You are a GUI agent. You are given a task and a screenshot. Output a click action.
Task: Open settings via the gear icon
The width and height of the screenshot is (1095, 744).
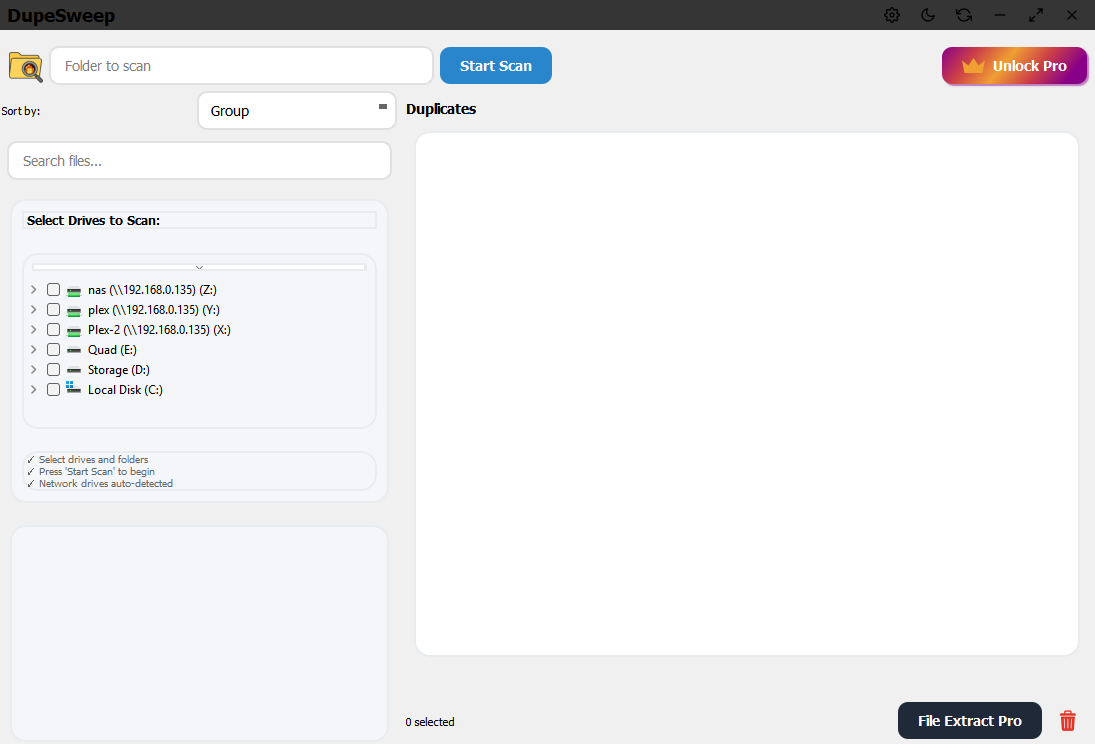[892, 15]
